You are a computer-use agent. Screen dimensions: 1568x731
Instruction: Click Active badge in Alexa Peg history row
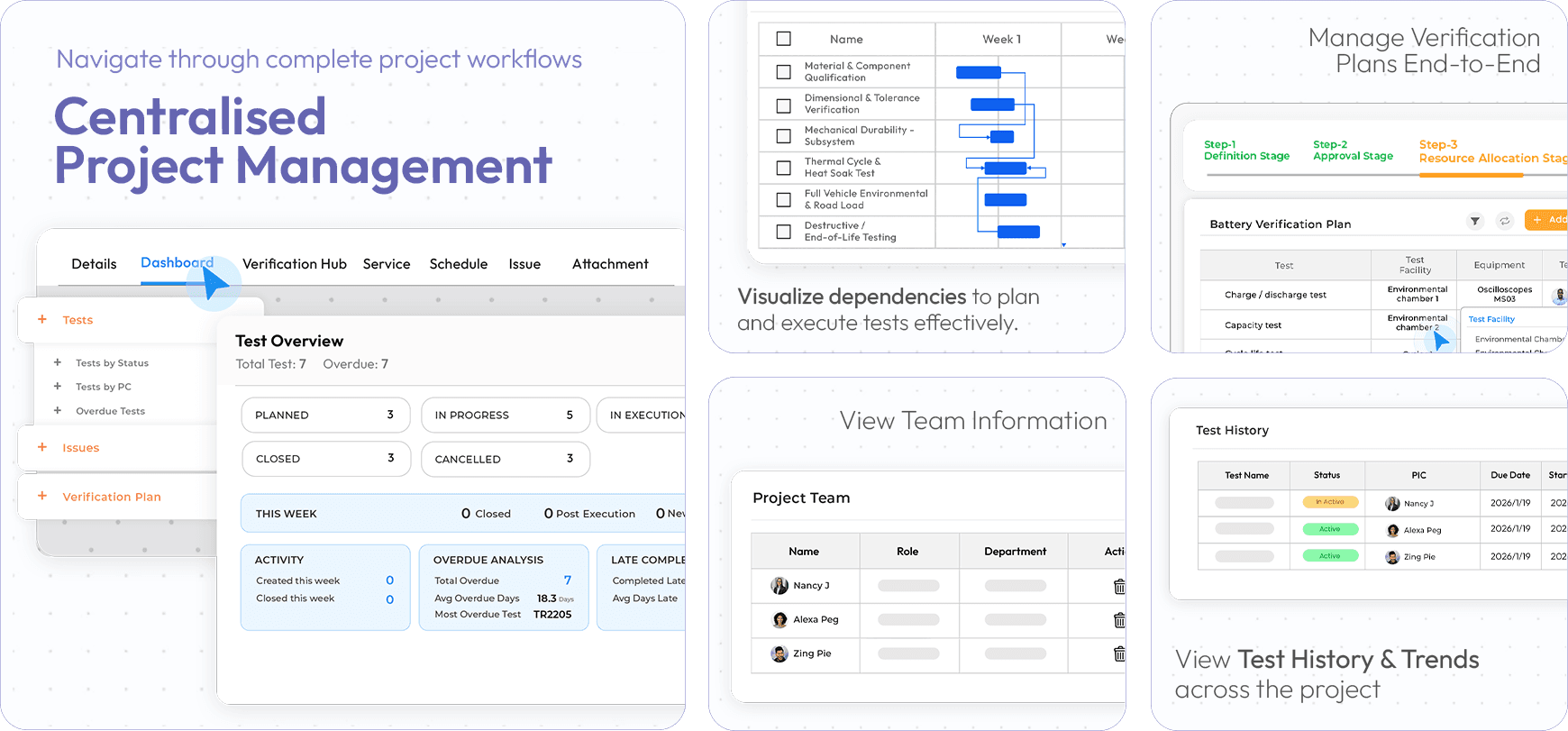[1330, 529]
